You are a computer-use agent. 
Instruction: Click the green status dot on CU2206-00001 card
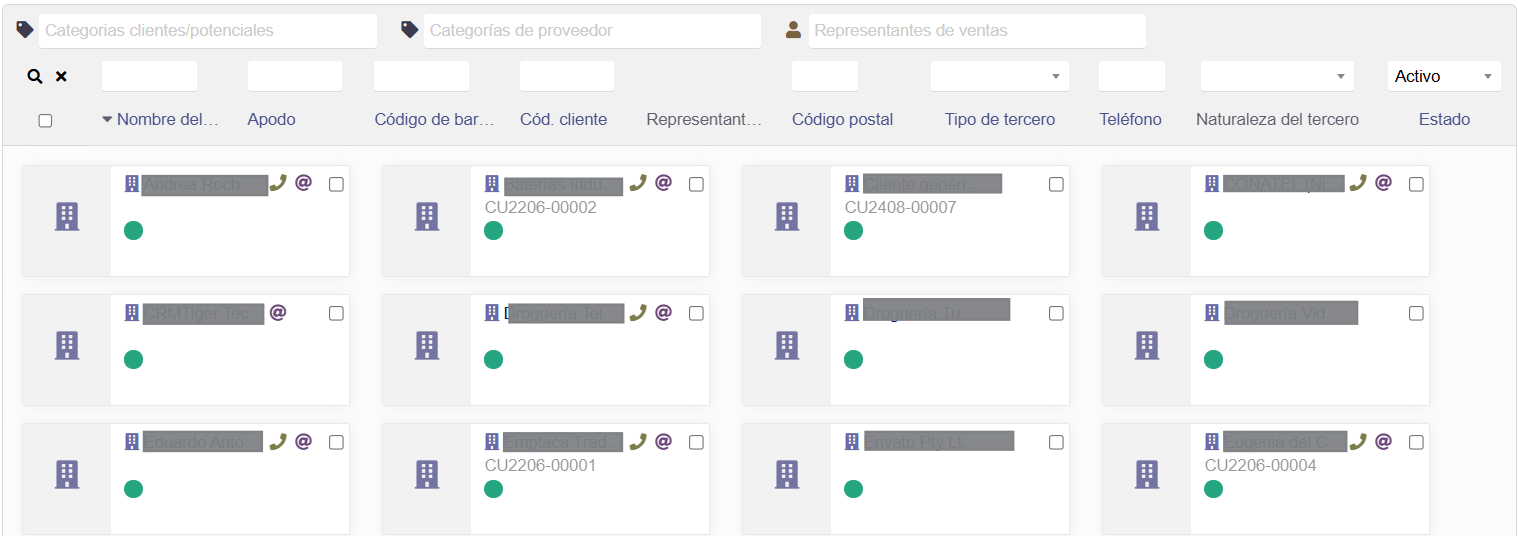[493, 489]
